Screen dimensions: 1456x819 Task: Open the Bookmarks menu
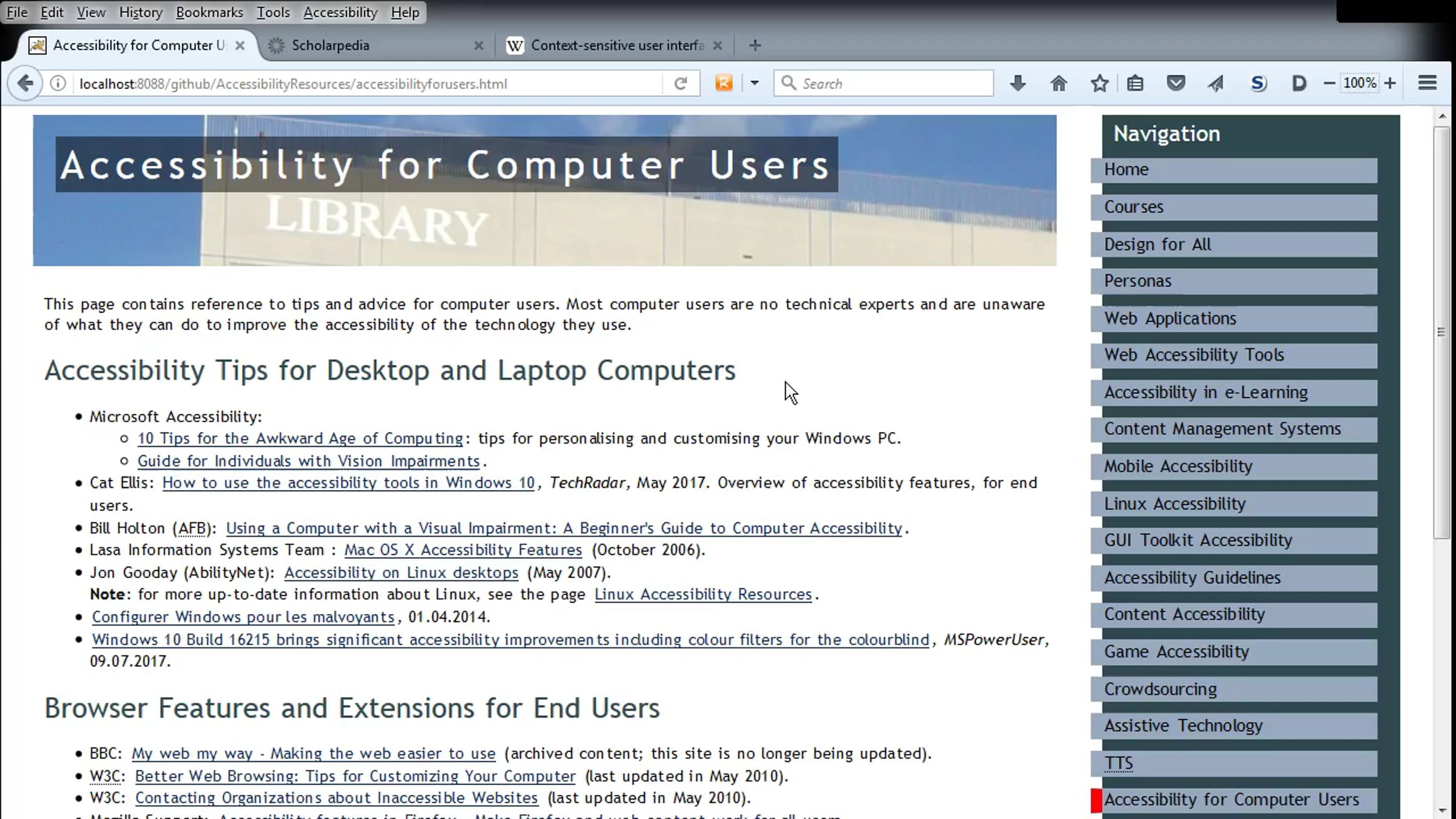point(209,12)
